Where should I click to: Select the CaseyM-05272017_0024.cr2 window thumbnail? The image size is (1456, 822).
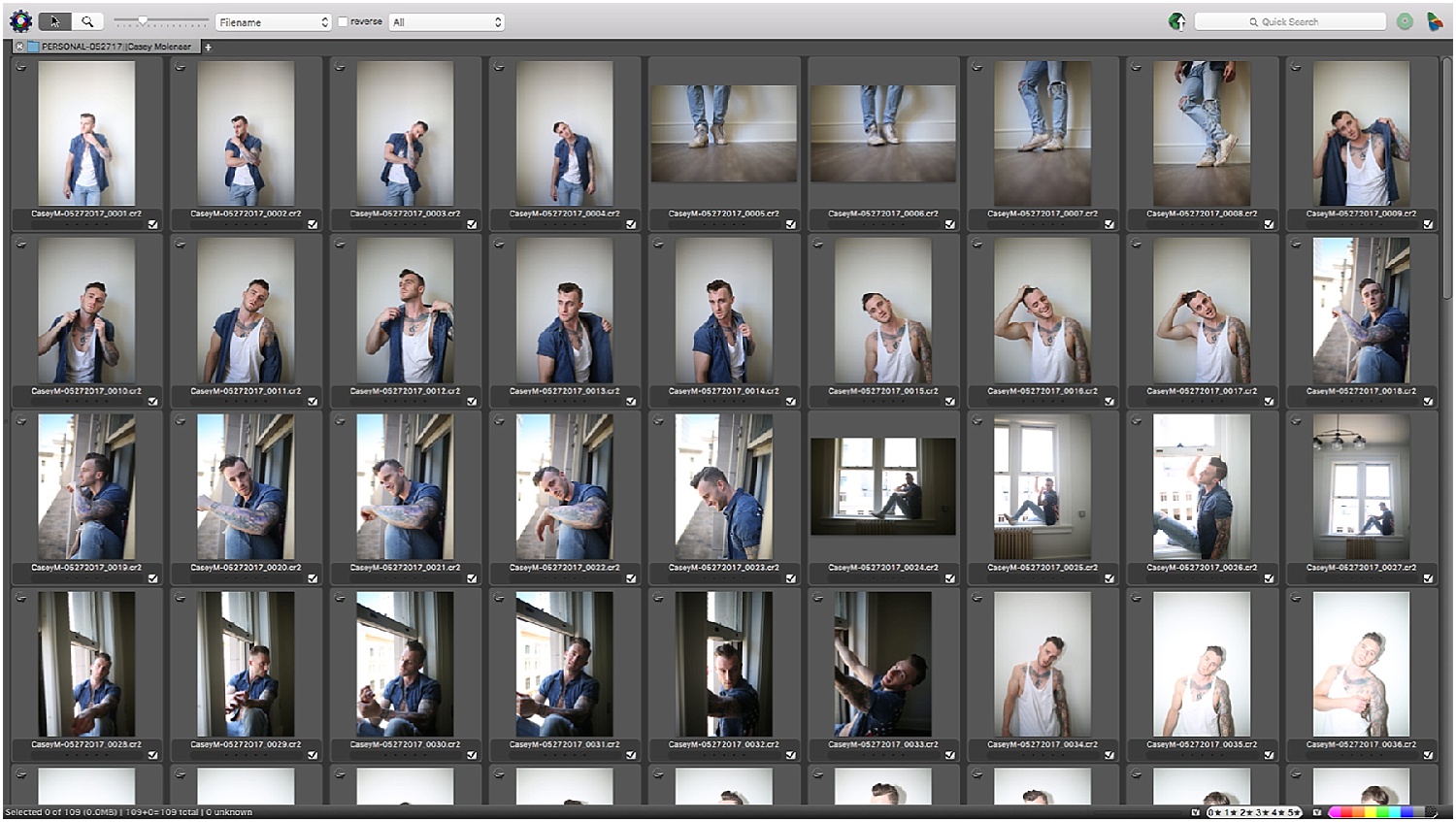883,486
